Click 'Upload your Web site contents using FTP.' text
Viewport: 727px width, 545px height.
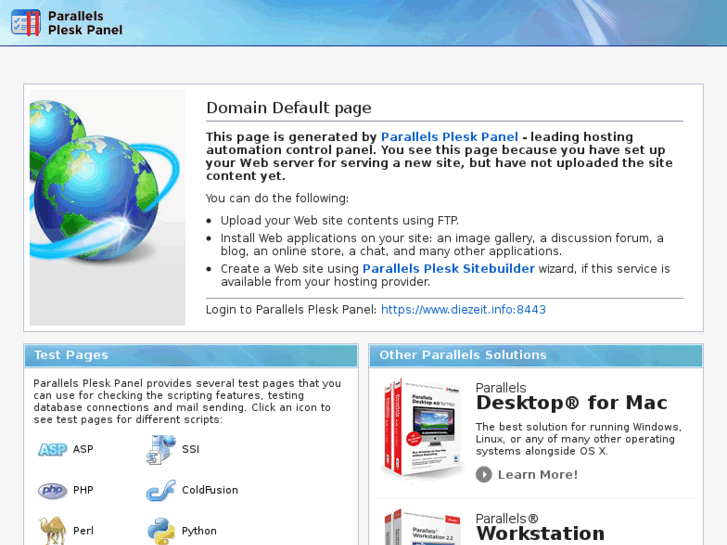coord(339,220)
